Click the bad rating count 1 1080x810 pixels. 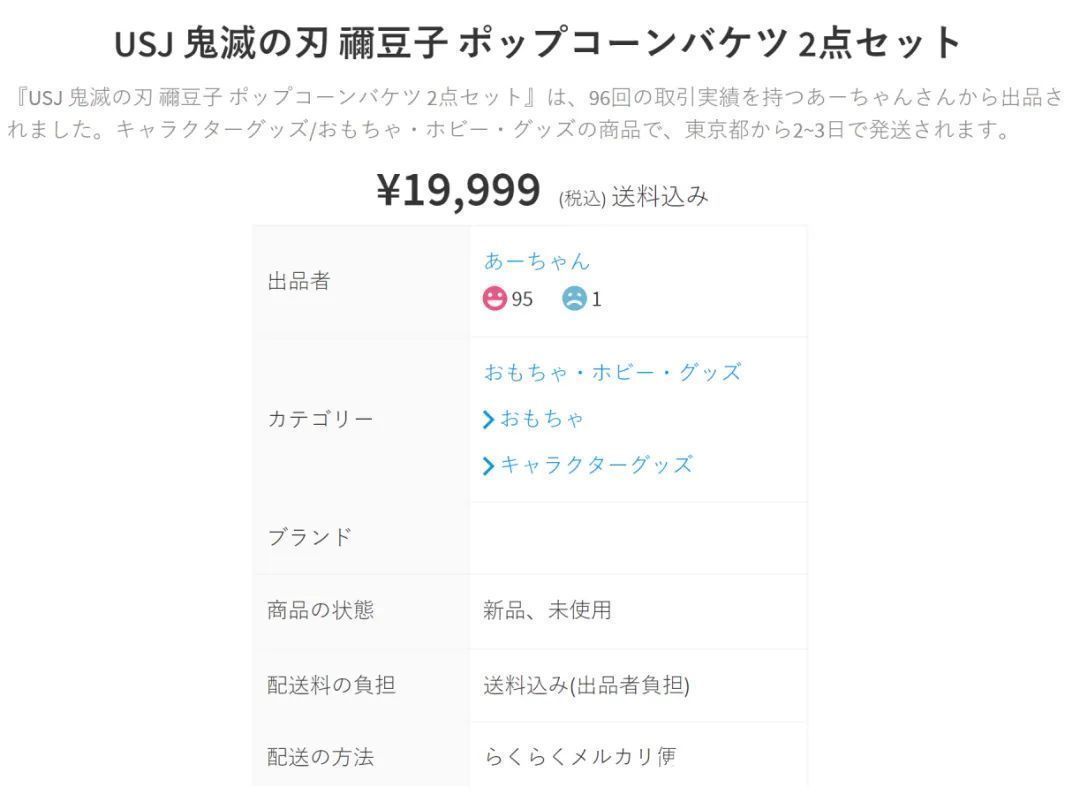click(x=597, y=299)
